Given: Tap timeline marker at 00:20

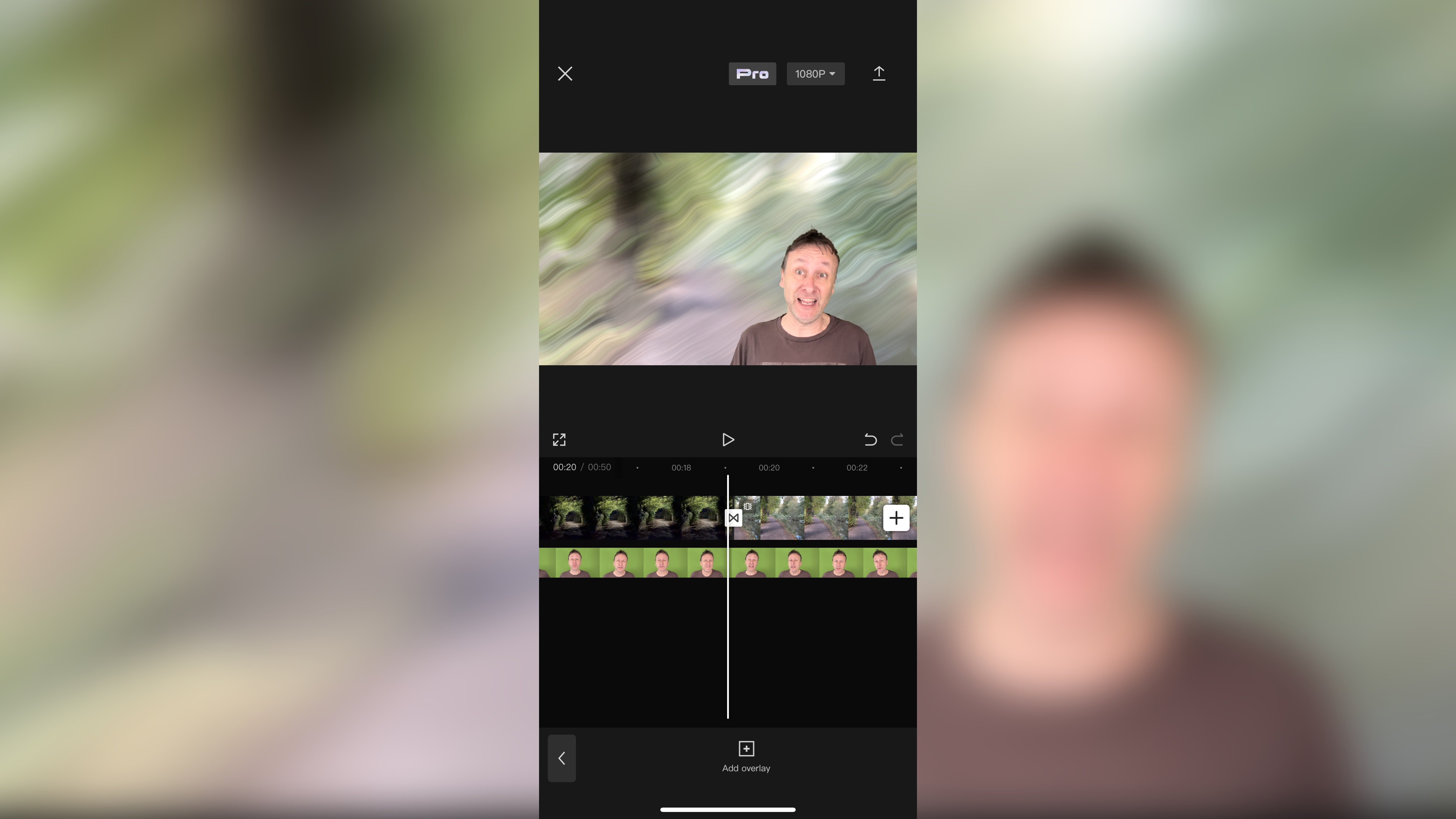Looking at the screenshot, I should [769, 467].
